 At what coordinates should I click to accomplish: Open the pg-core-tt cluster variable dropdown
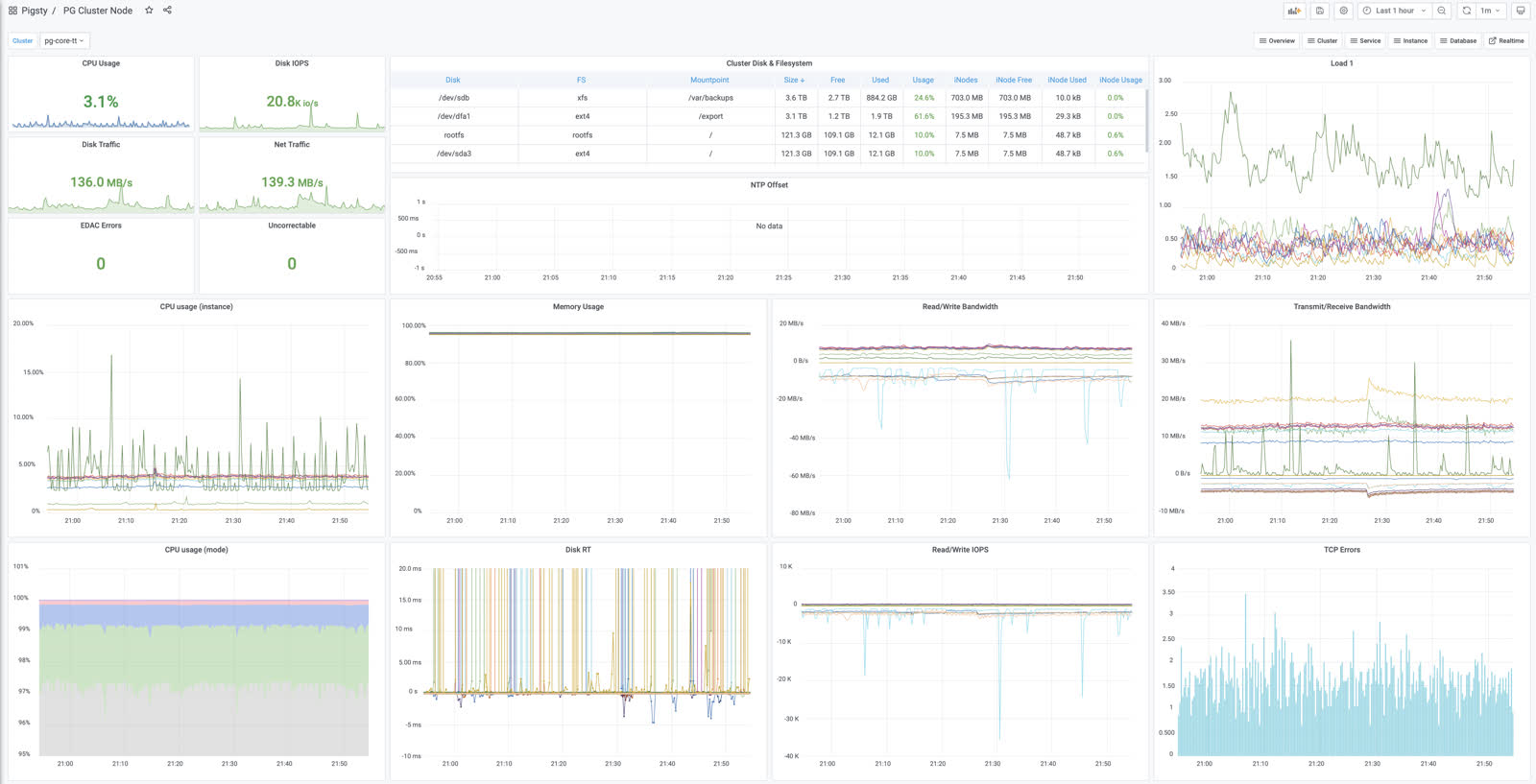64,40
